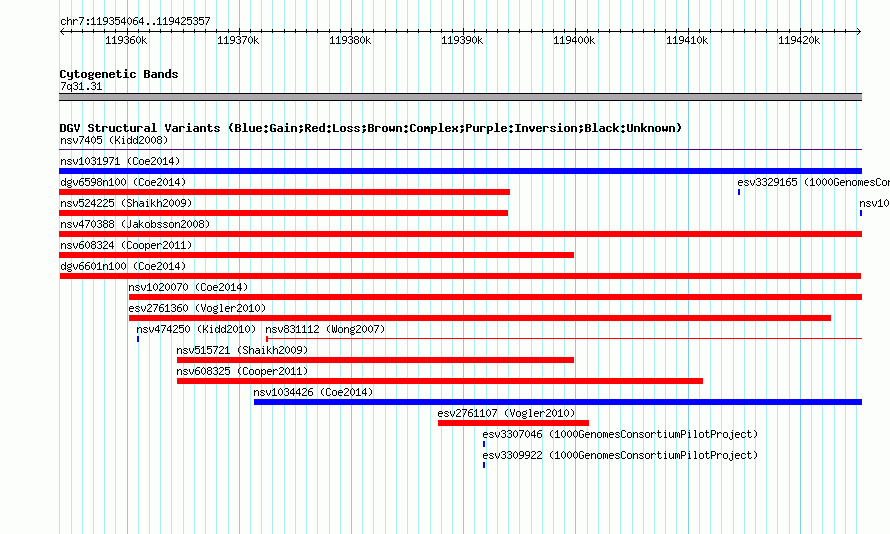Open nsv474250 (Kidd2010) label

(196, 329)
